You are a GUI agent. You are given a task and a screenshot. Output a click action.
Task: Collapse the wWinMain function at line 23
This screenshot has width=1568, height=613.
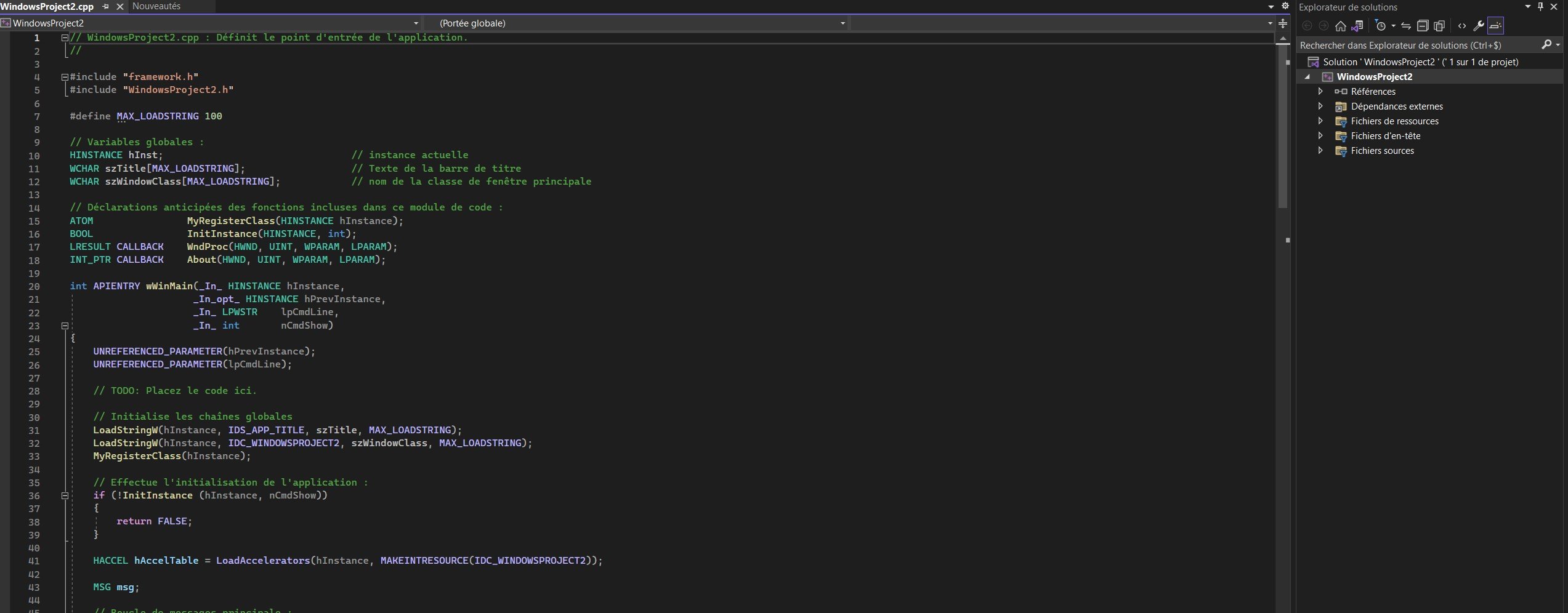point(65,326)
